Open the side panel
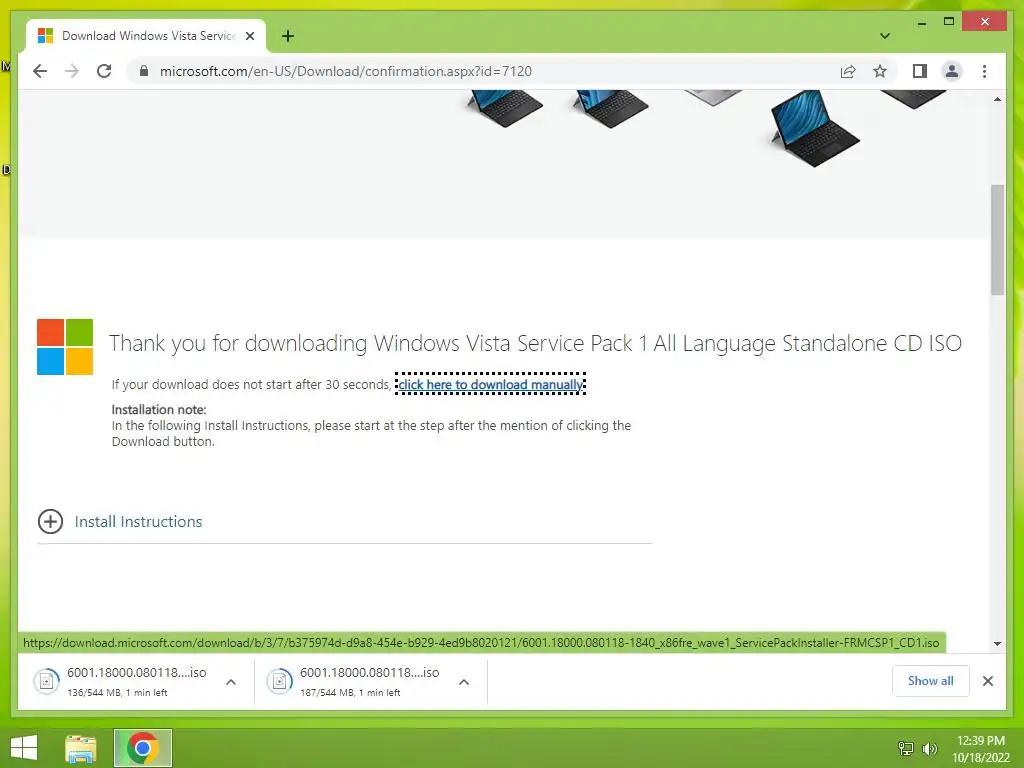This screenshot has height=768, width=1024. click(x=920, y=71)
